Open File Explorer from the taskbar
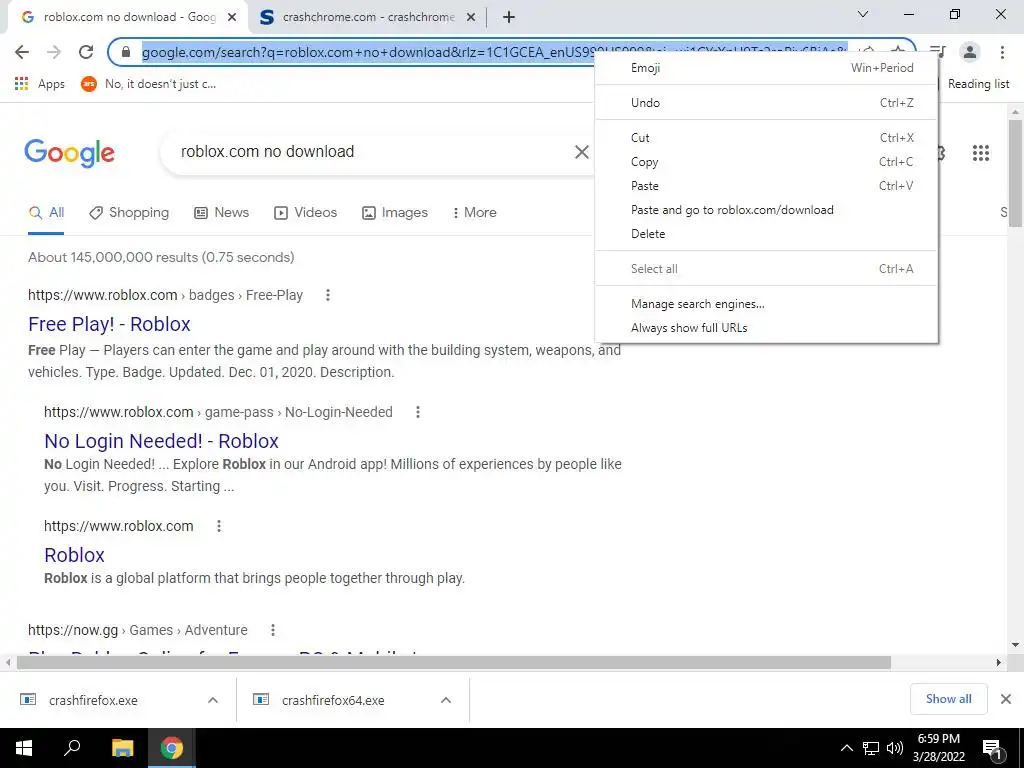Viewport: 1024px width, 768px height. click(x=122, y=748)
